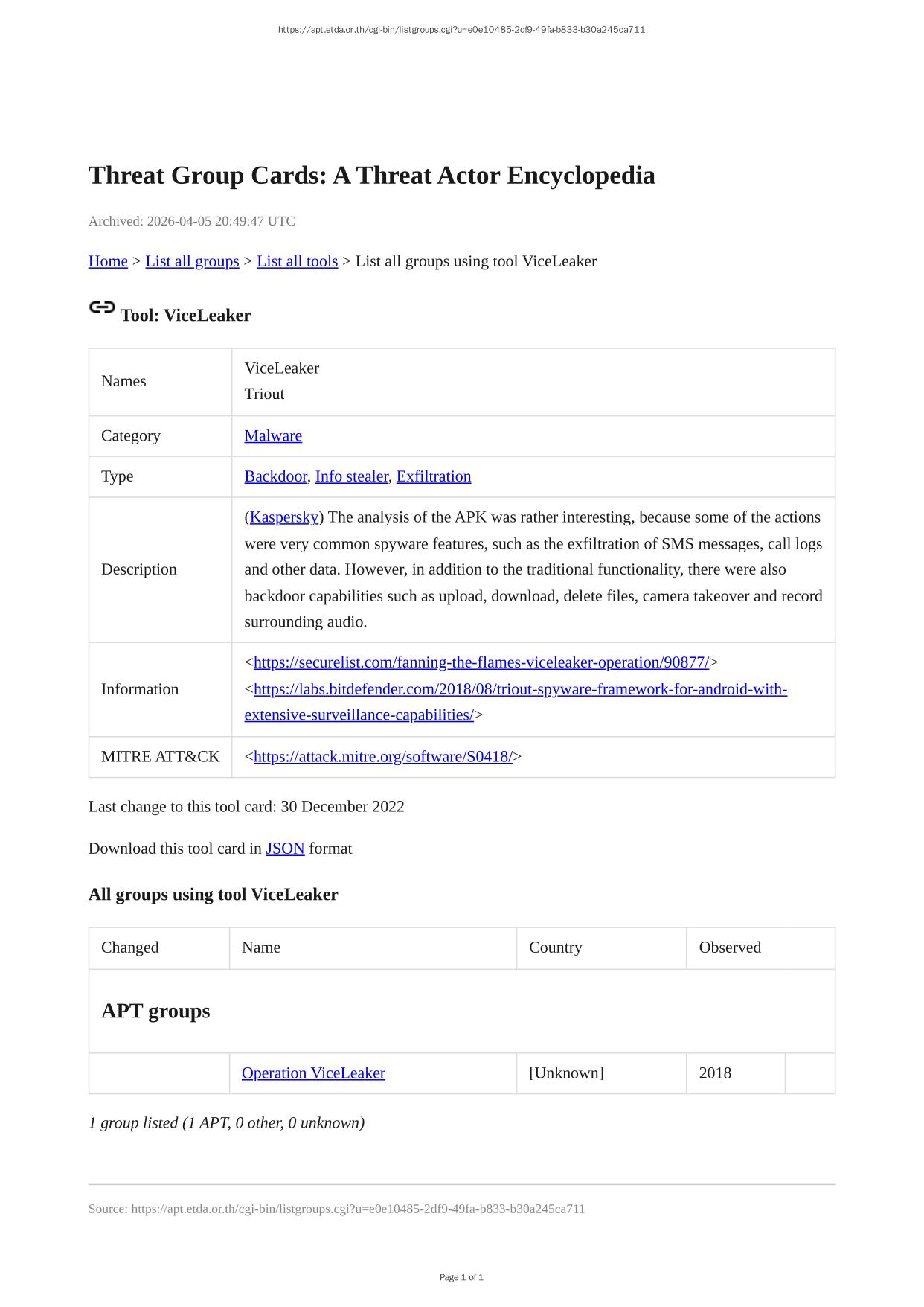Open the securelist.com ViceLeaker article link

coord(481,662)
